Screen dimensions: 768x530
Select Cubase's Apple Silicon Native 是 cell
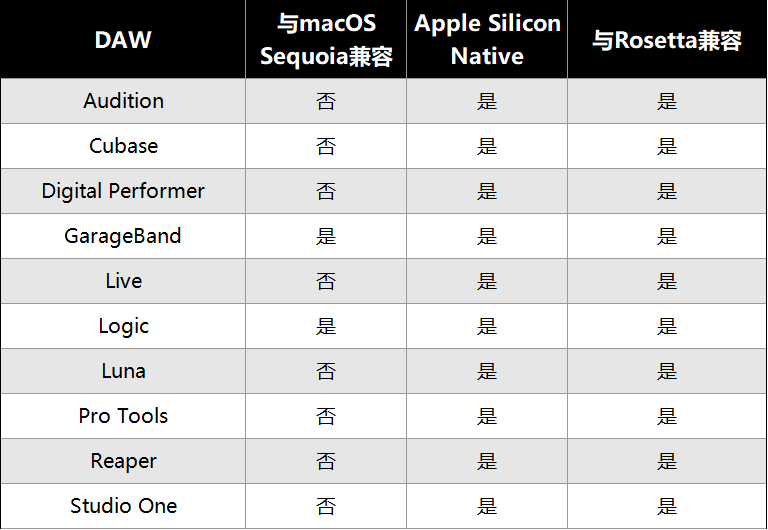pyautogui.click(x=487, y=146)
